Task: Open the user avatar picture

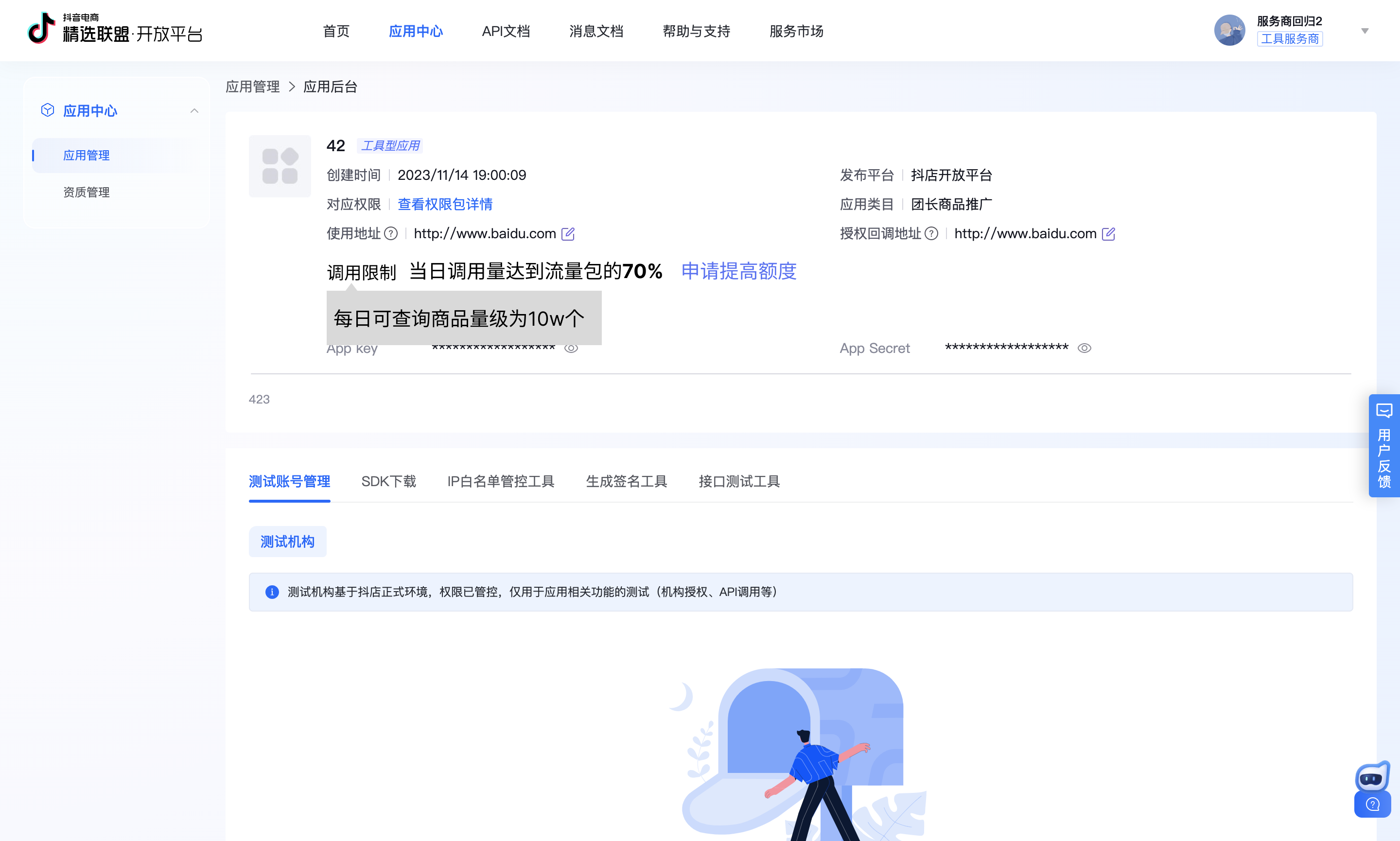Action: tap(1229, 30)
